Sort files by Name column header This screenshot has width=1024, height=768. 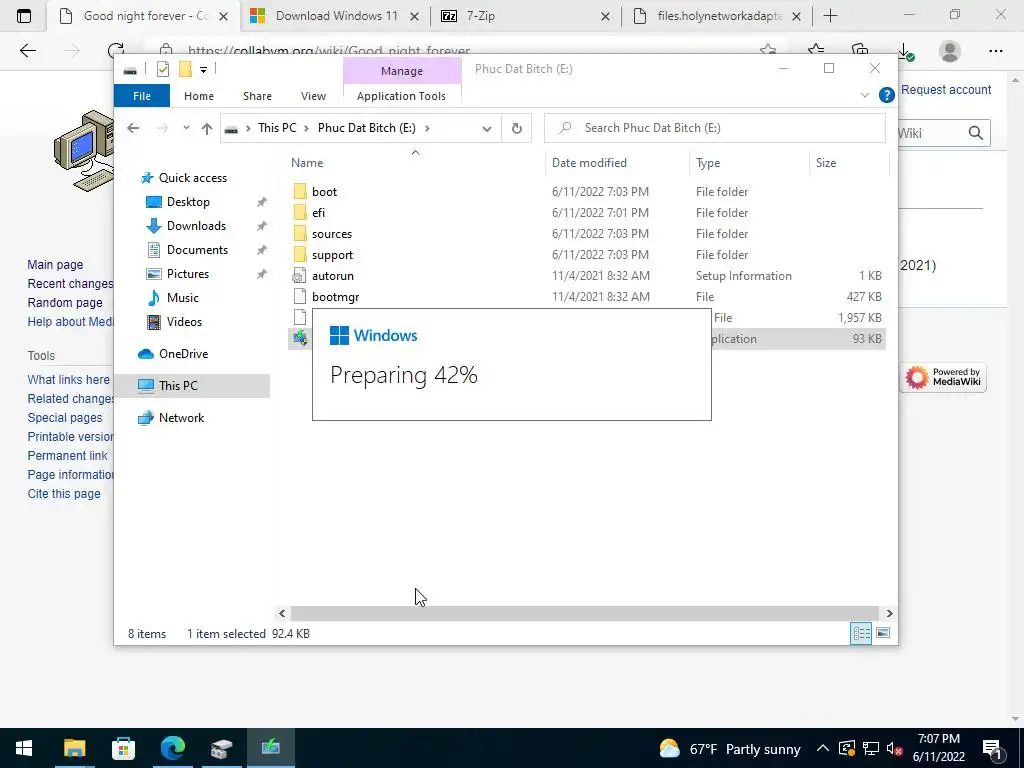point(307,163)
